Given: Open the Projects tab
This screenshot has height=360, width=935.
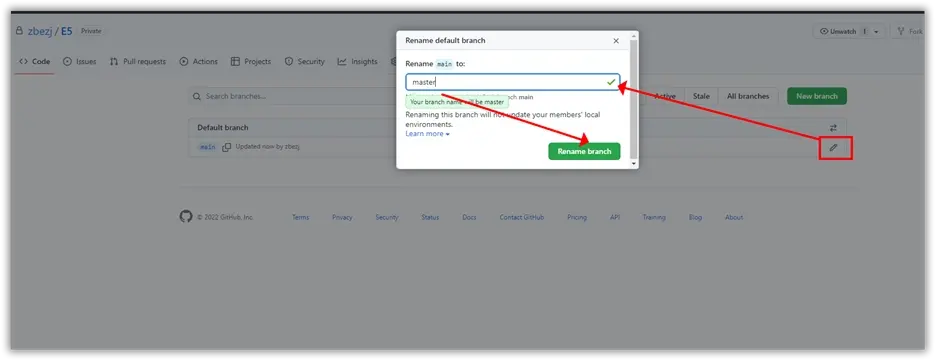Looking at the screenshot, I should (251, 61).
